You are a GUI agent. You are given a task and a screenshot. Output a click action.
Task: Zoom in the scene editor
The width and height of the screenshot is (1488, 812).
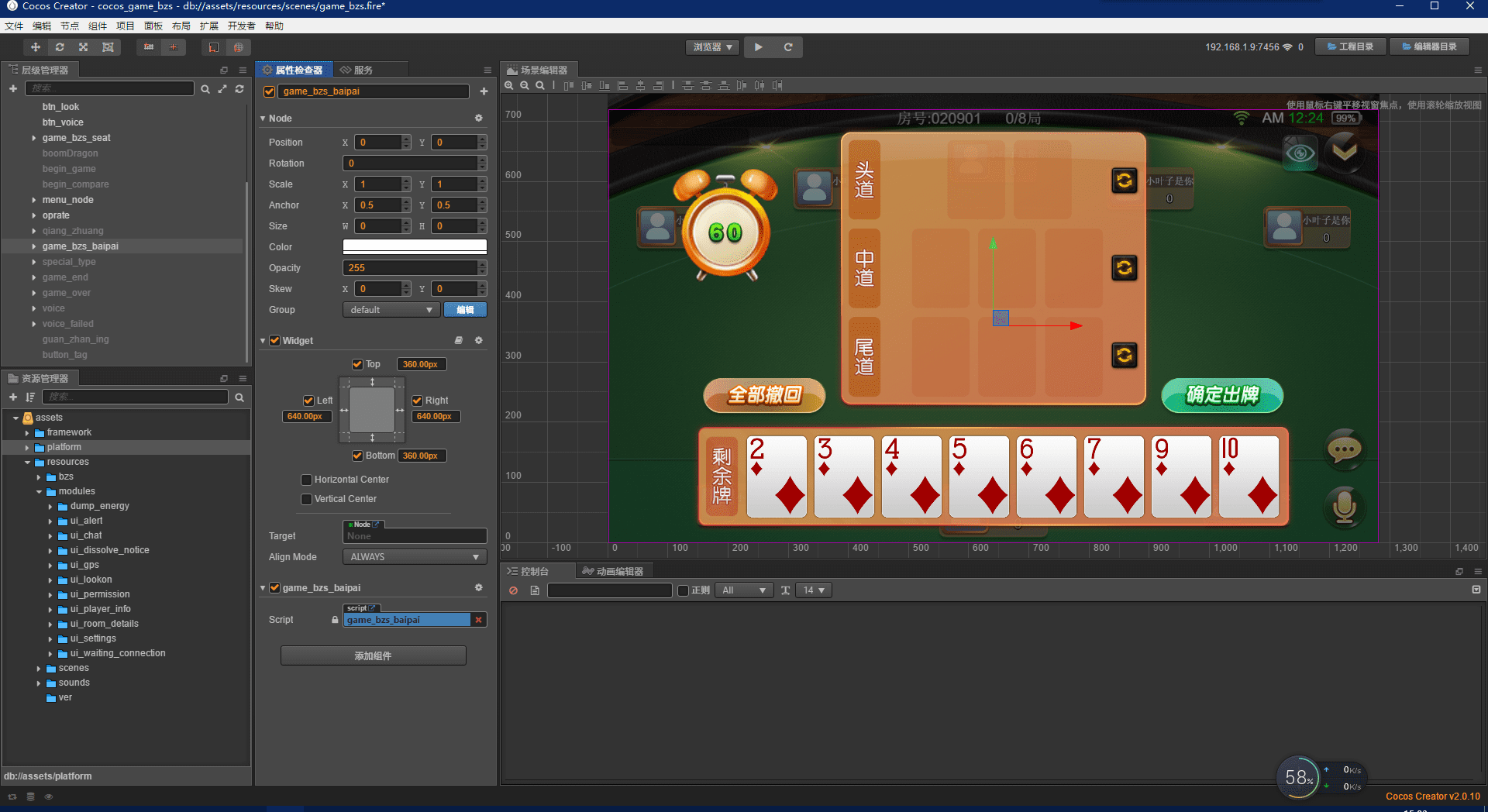tap(509, 85)
